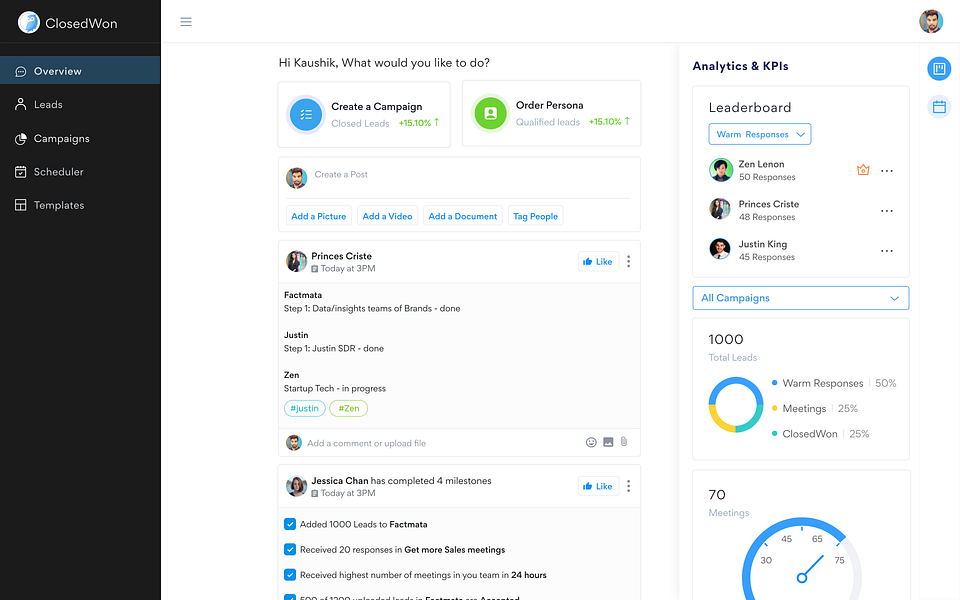Image resolution: width=960 pixels, height=600 pixels.
Task: Click the Order Persona green icon
Action: [x=490, y=113]
